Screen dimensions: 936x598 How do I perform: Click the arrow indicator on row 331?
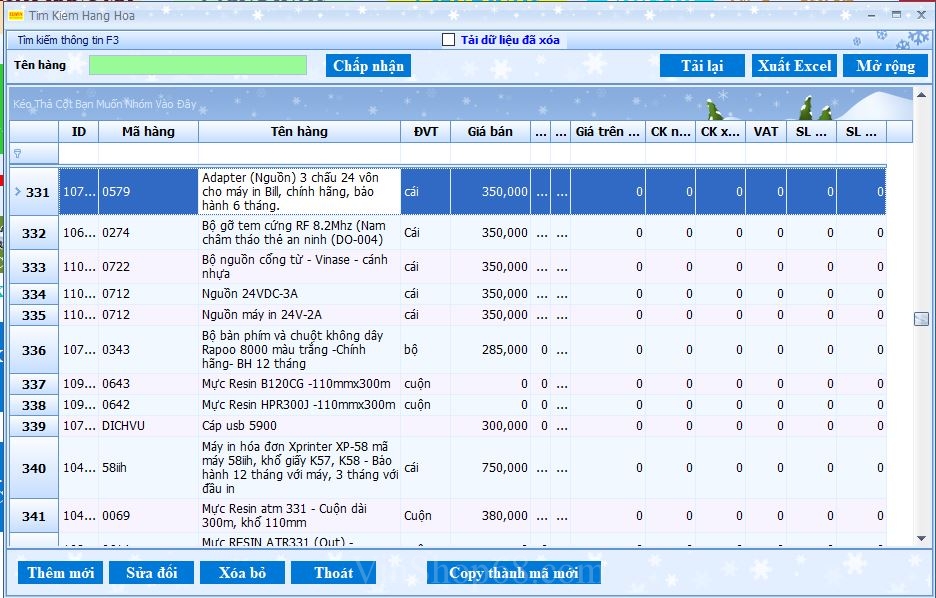pyautogui.click(x=17, y=192)
